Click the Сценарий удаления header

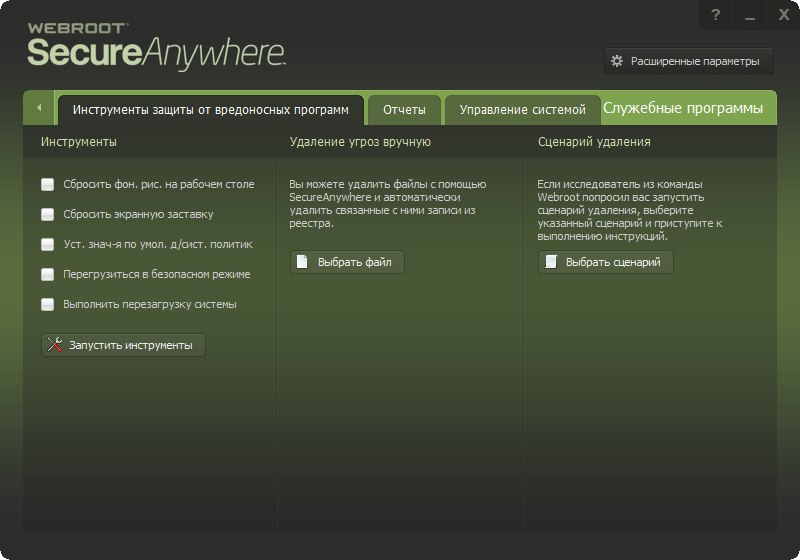click(x=594, y=142)
